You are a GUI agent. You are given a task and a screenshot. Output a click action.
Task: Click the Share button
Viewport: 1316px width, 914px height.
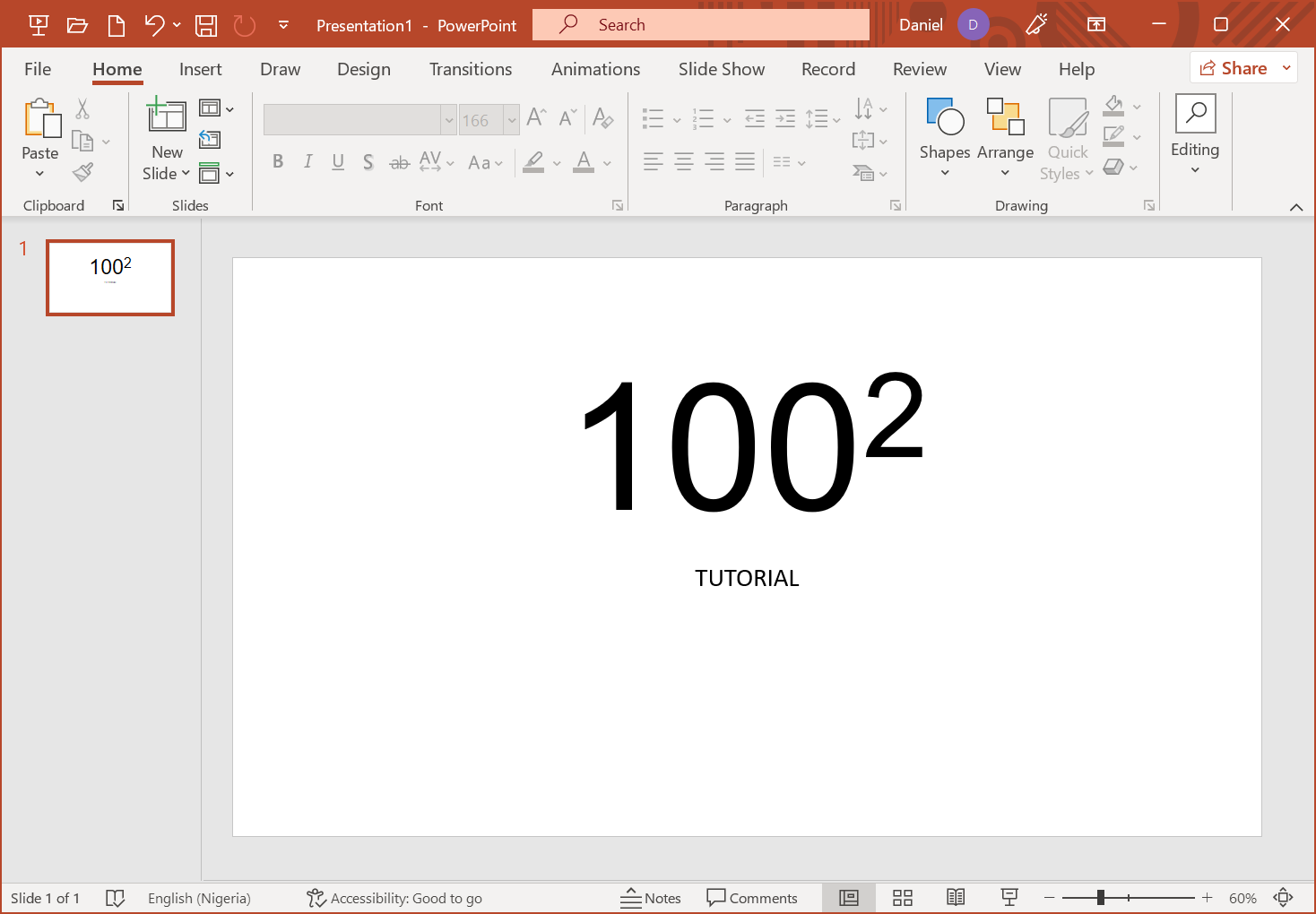pyautogui.click(x=1234, y=68)
